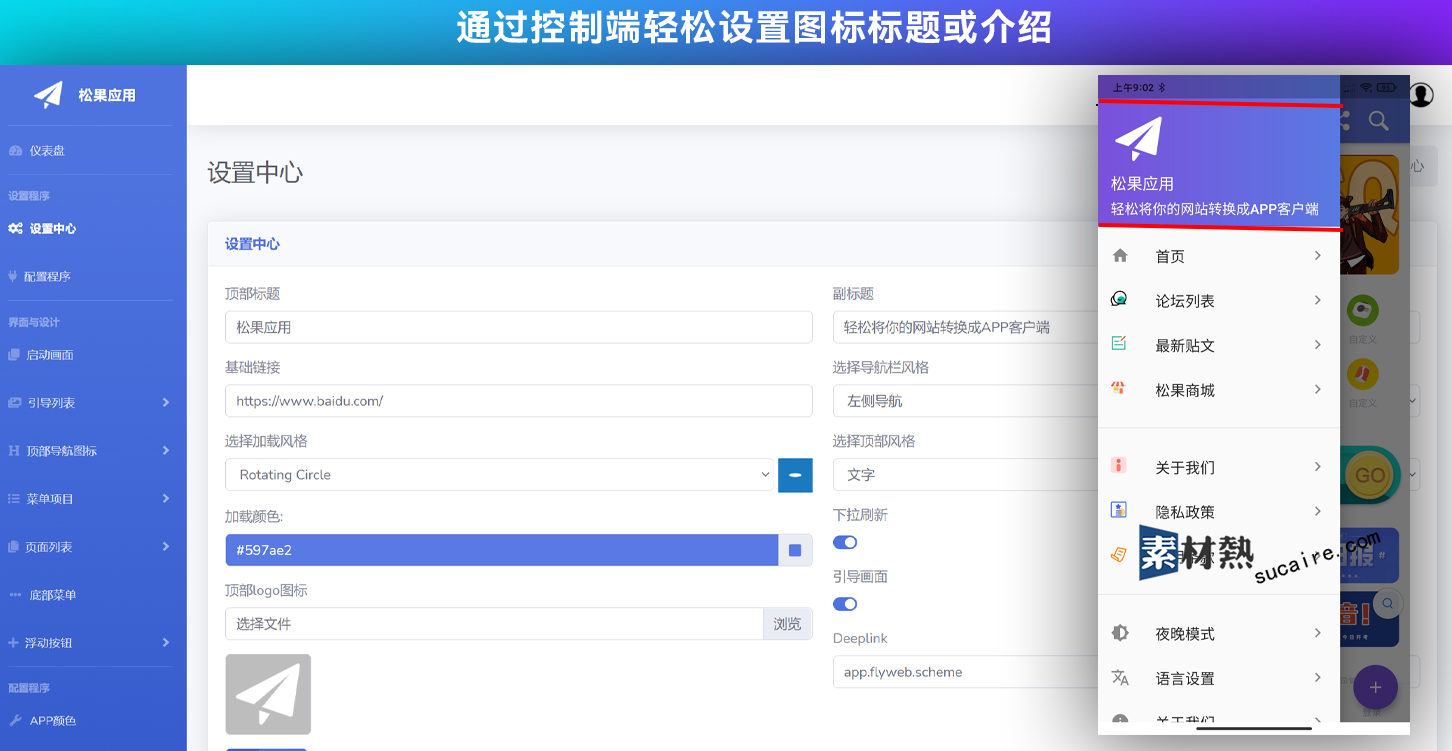Open the Rotating Circle loading style dropdown
Screen dimensions: 1452x751
click(x=501, y=475)
